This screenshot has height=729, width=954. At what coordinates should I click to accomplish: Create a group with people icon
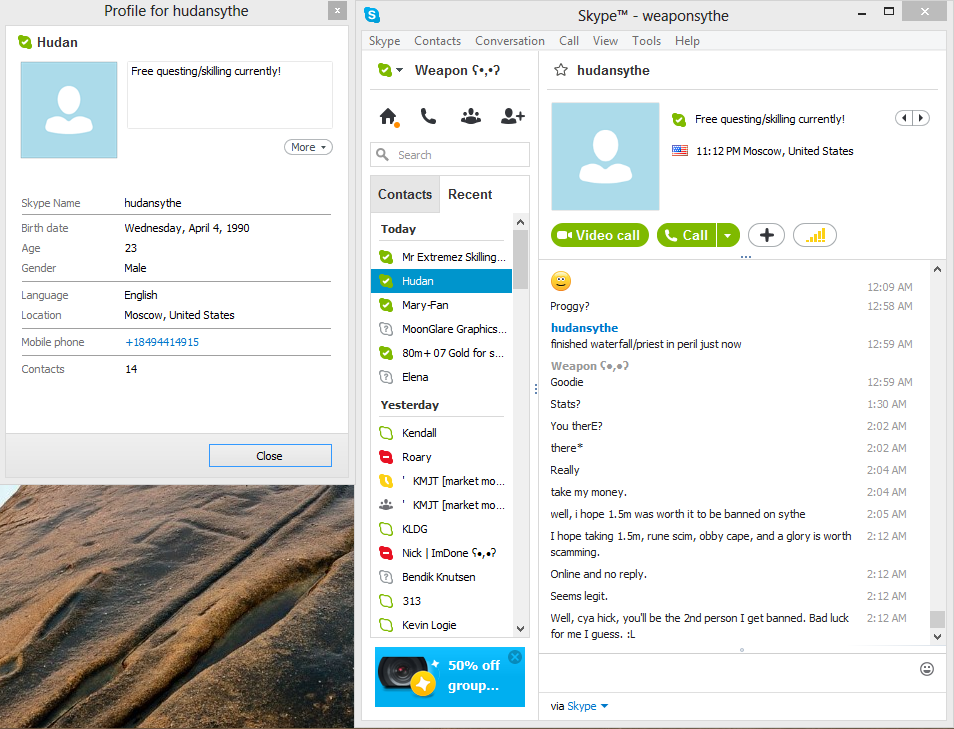[x=470, y=116]
